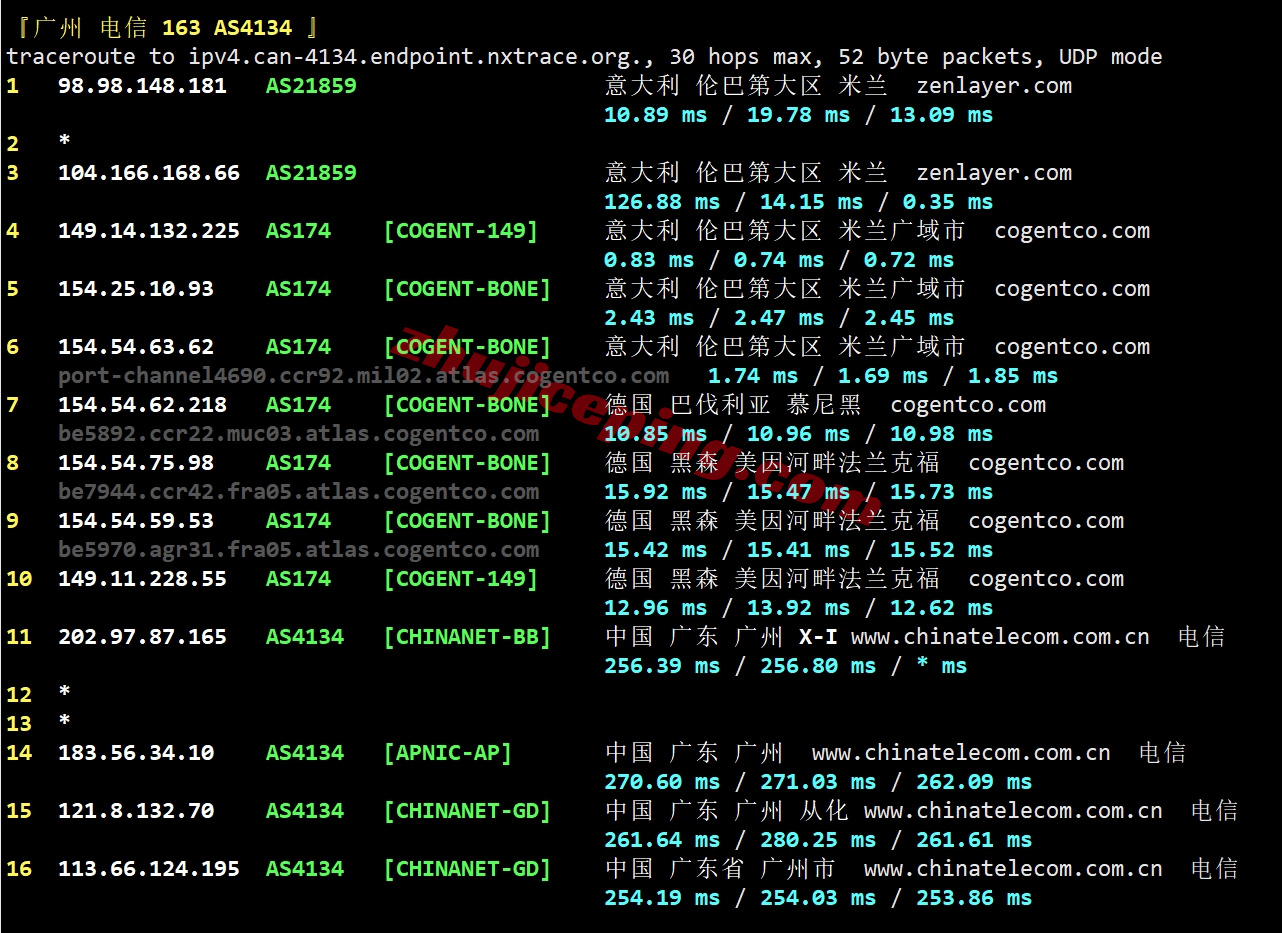The height and width of the screenshot is (933, 1282).
Task: Click hop 1 IP address 98.98.148.181
Action: (142, 86)
